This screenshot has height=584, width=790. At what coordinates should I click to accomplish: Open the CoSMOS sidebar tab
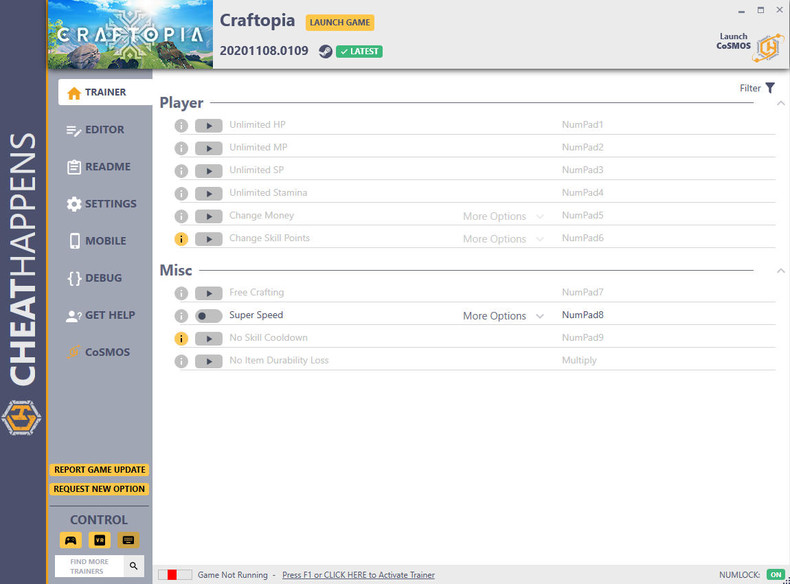click(99, 352)
